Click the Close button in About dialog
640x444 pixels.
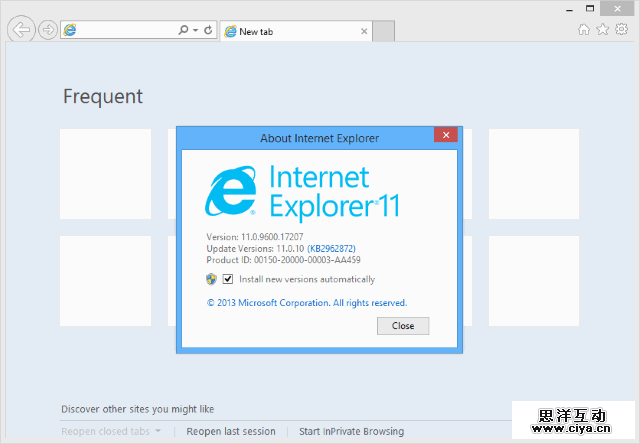403,326
